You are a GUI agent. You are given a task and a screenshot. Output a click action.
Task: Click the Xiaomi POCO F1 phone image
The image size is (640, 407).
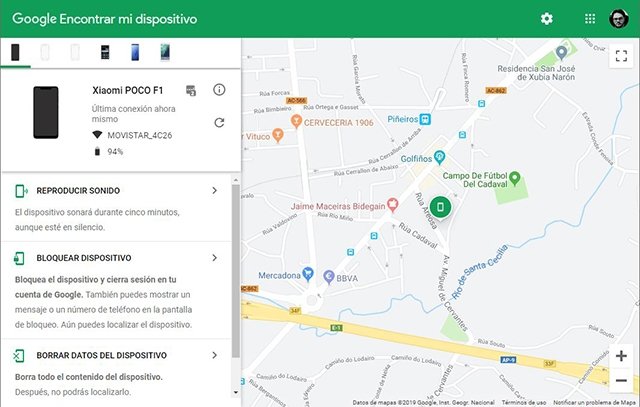[46, 112]
